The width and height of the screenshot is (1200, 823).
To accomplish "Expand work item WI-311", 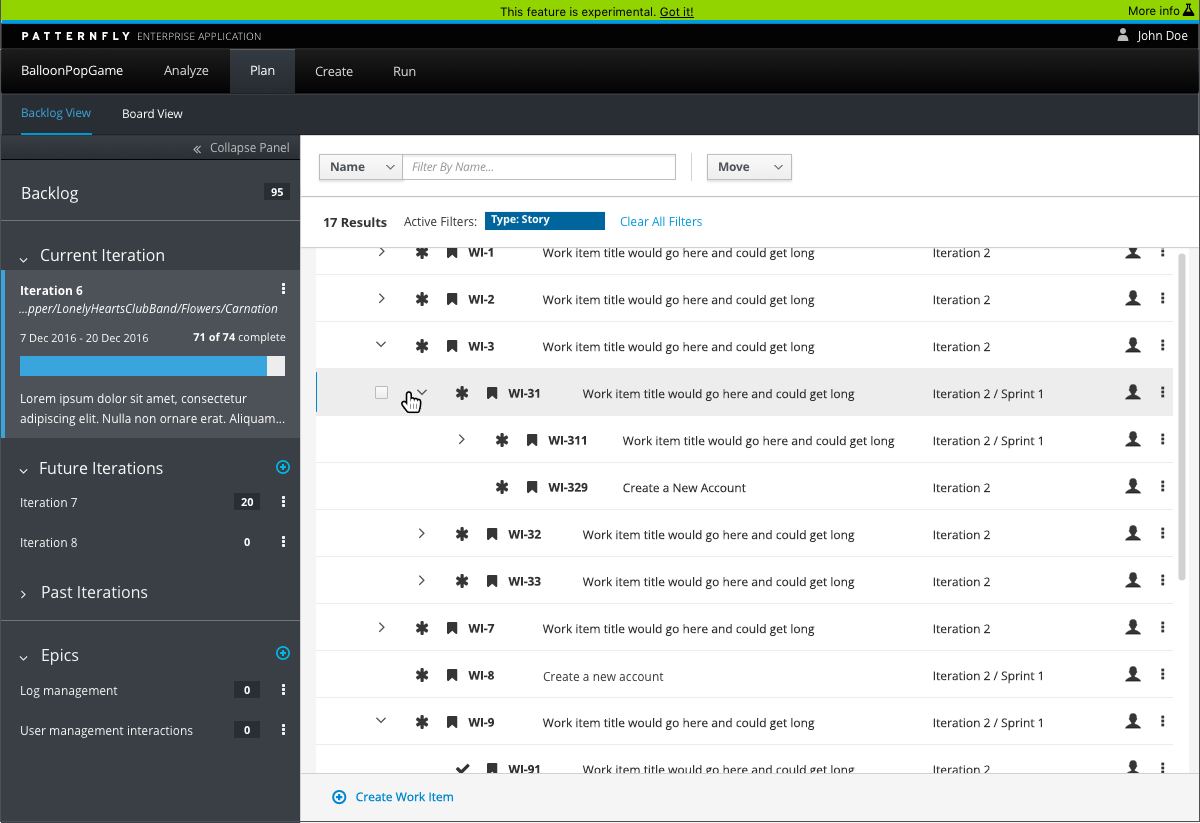I will click(461, 439).
